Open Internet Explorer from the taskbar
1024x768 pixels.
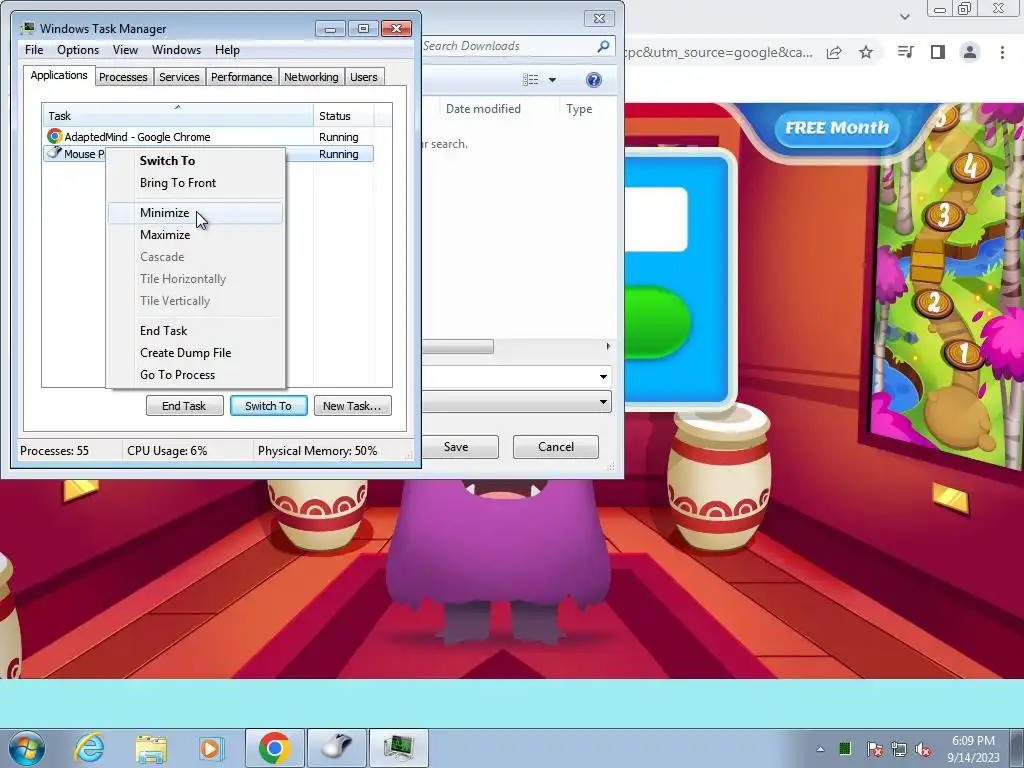coord(89,748)
